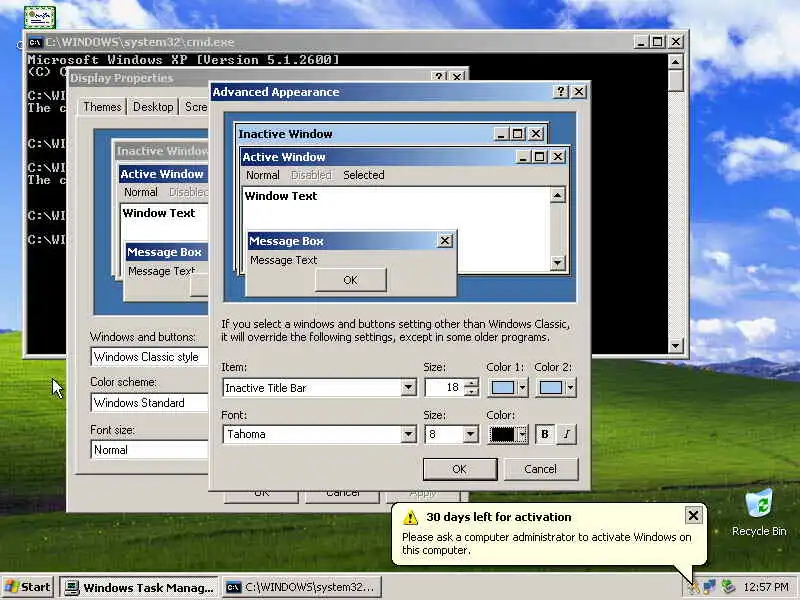Click the preview scrollbar down arrow

[558, 263]
